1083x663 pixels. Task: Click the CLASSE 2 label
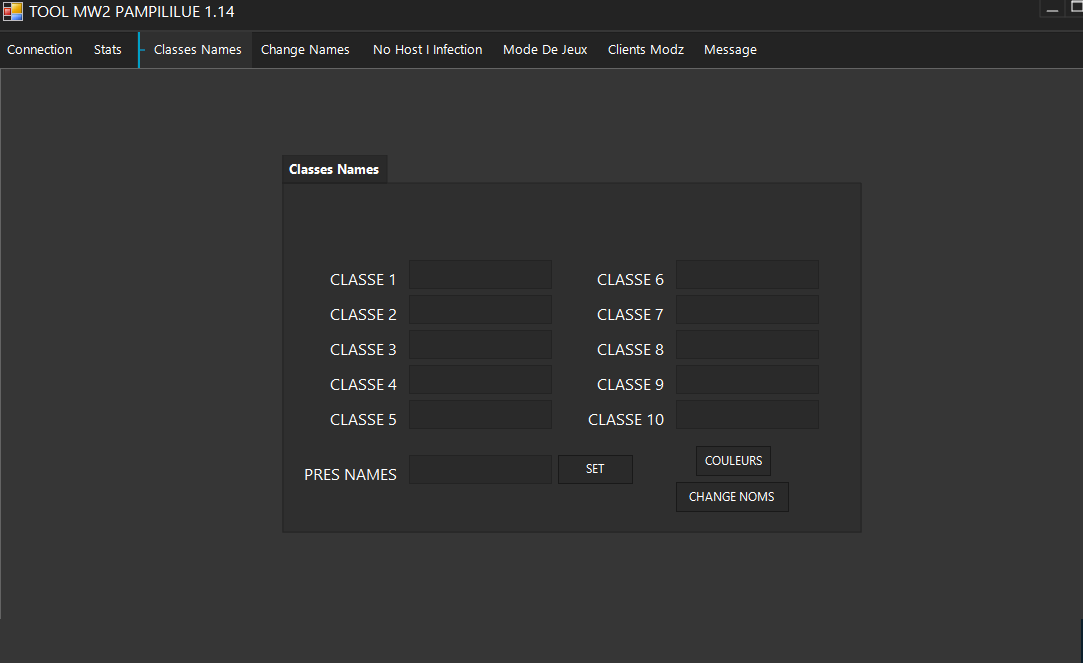point(363,315)
